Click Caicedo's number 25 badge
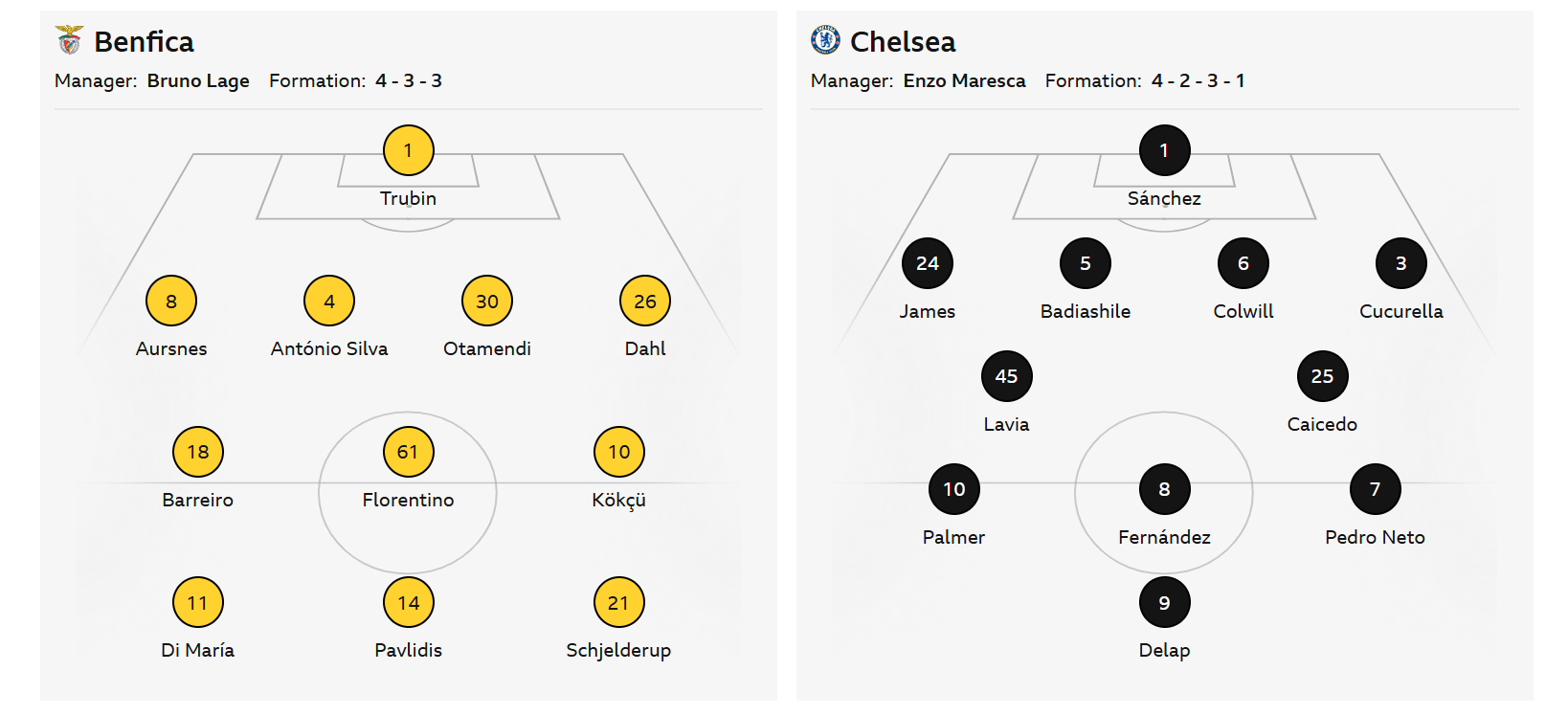1568x716 pixels. coord(1323,376)
